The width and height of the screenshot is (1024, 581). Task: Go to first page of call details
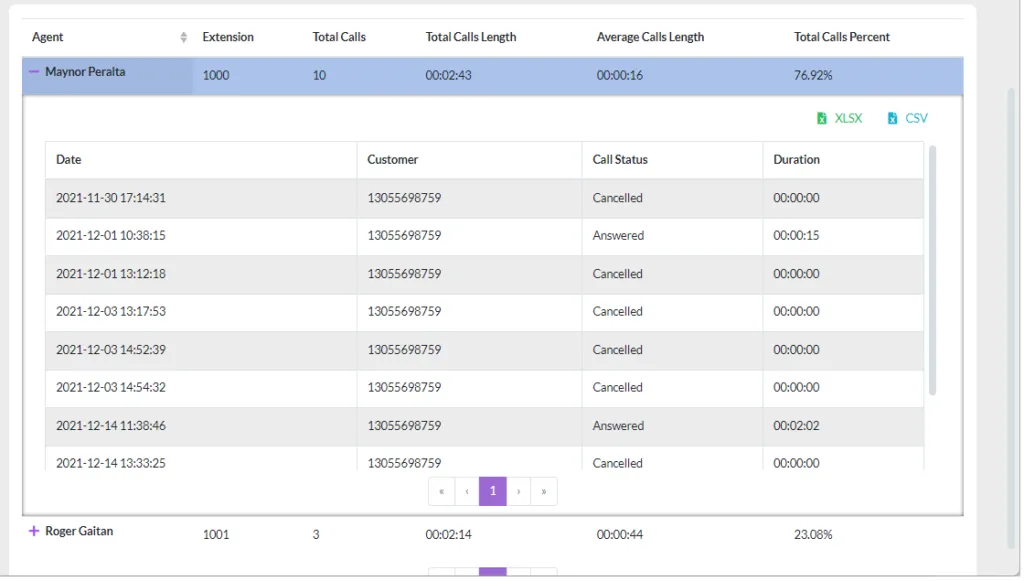pos(442,492)
